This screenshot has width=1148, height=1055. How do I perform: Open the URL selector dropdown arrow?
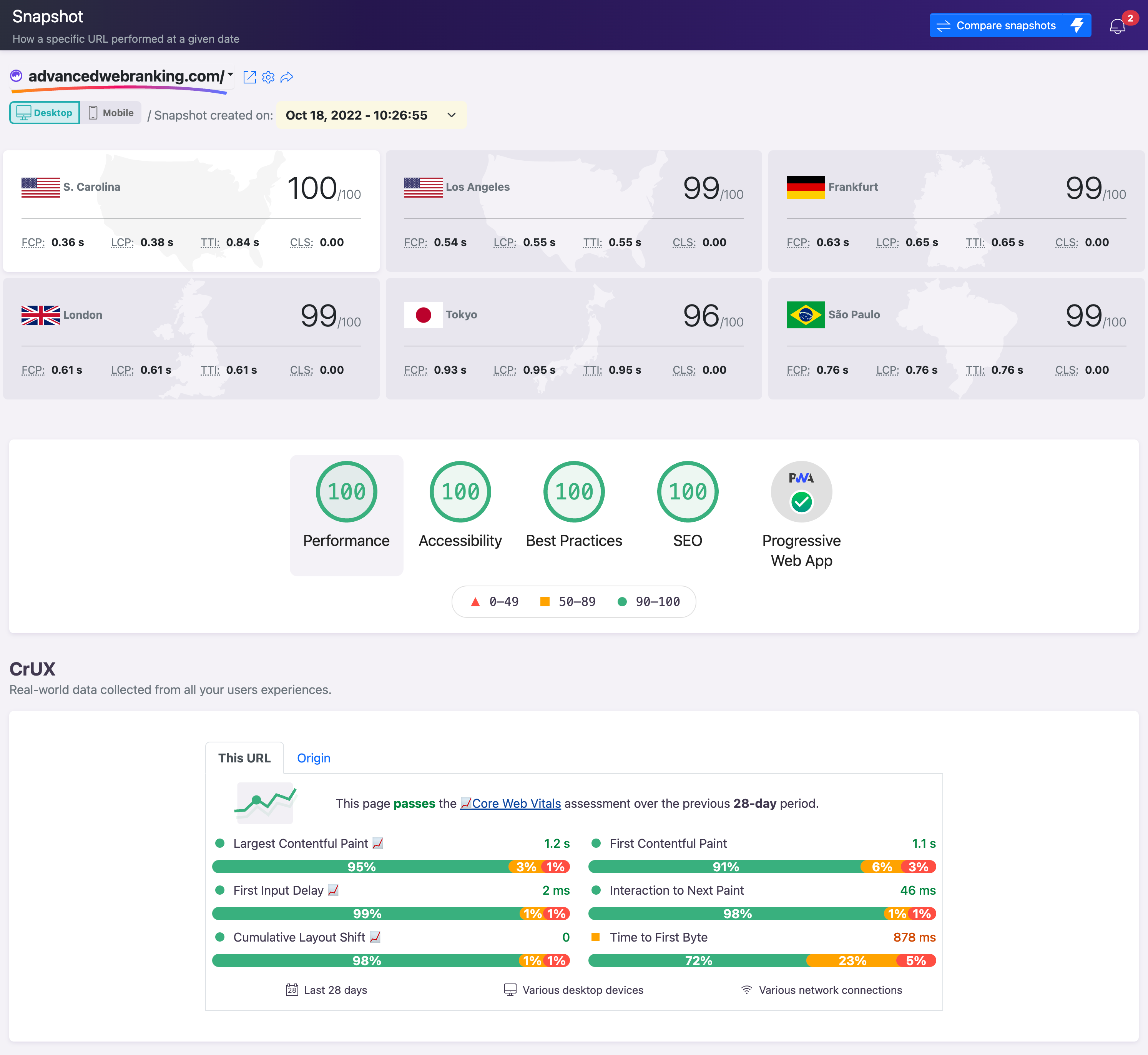pos(231,74)
